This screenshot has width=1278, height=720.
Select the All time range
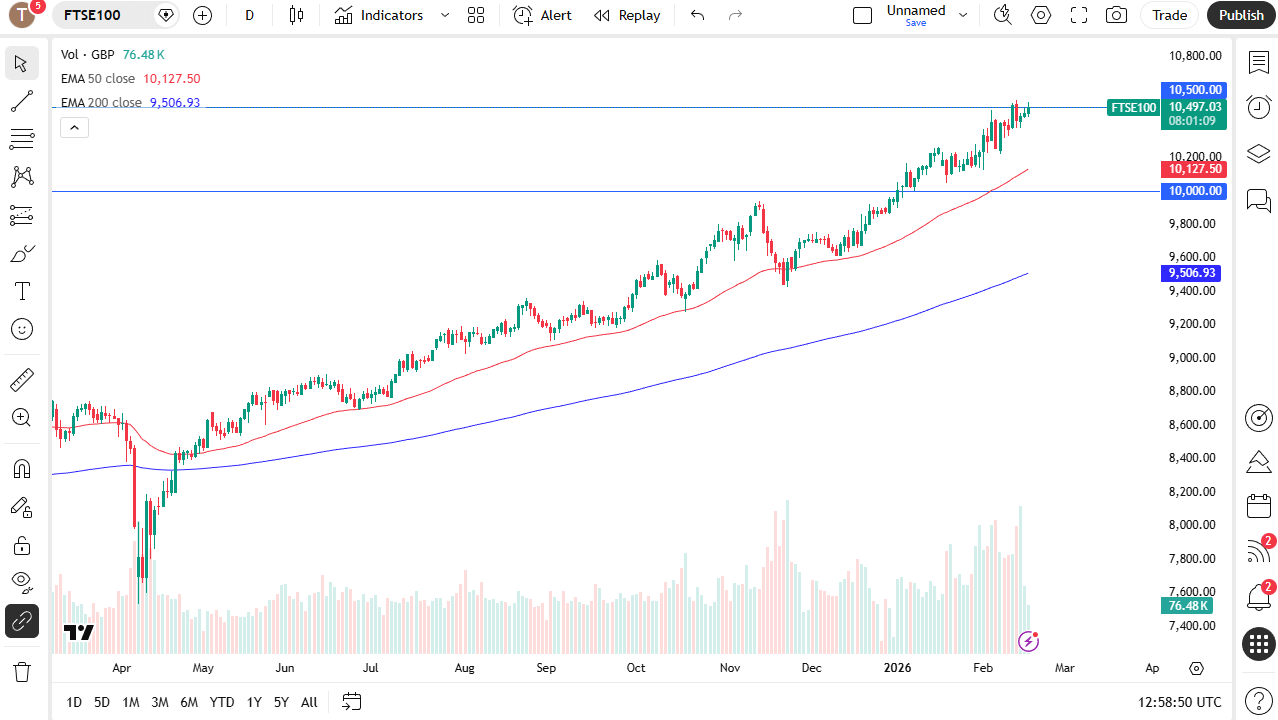click(309, 702)
